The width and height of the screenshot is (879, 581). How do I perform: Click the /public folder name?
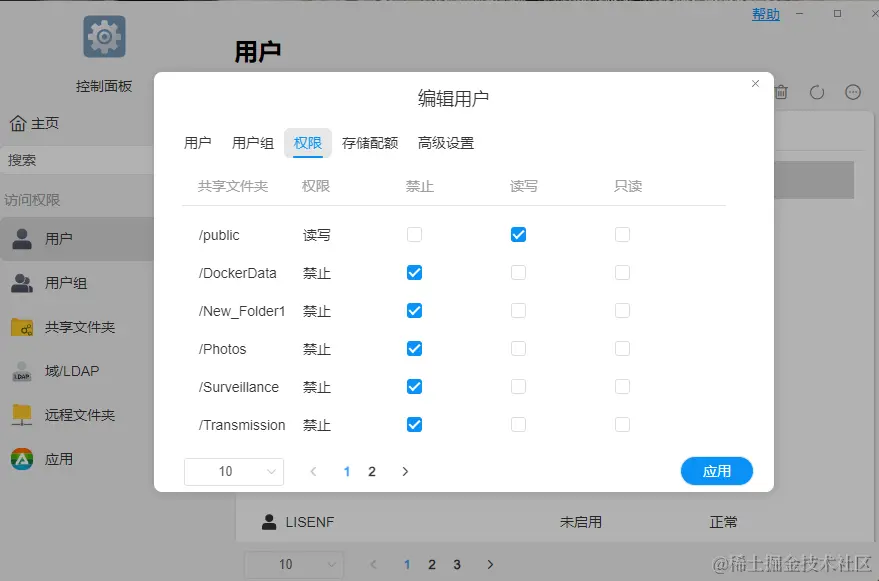219,235
